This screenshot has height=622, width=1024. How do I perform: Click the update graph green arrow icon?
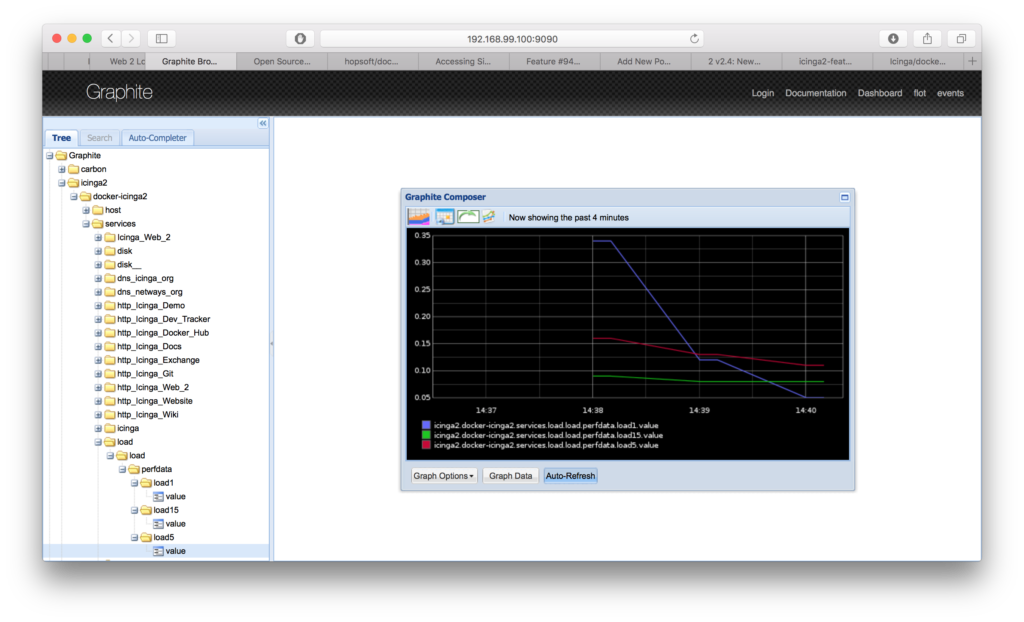468,217
